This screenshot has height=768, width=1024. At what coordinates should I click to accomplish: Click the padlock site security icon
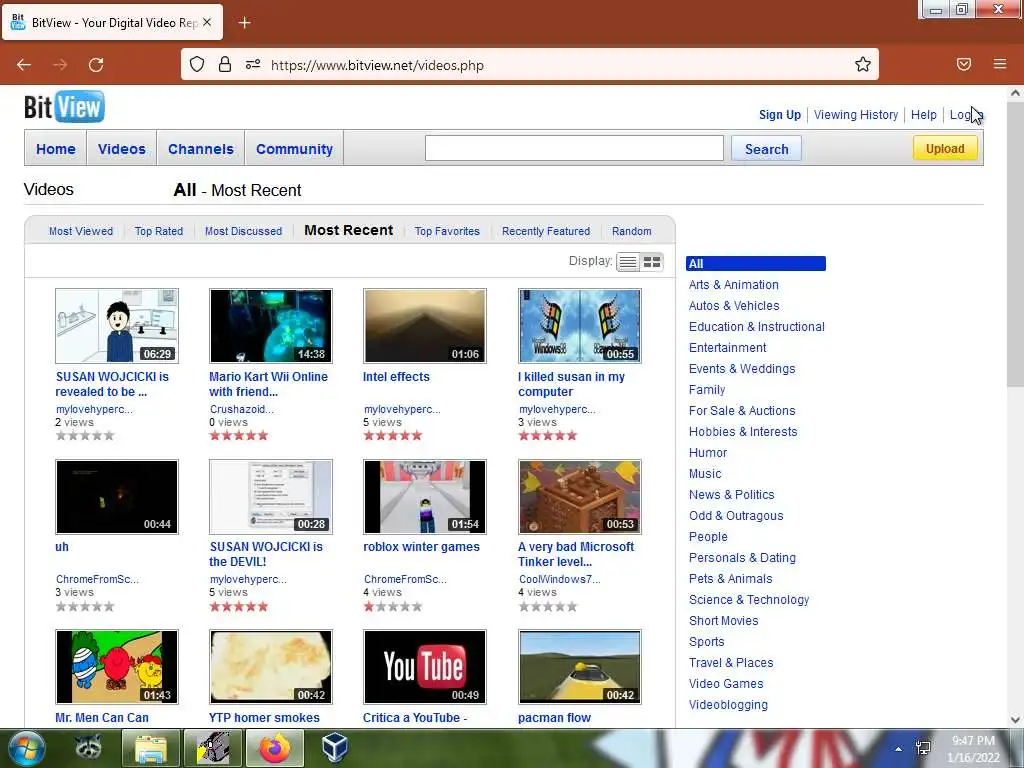click(225, 65)
